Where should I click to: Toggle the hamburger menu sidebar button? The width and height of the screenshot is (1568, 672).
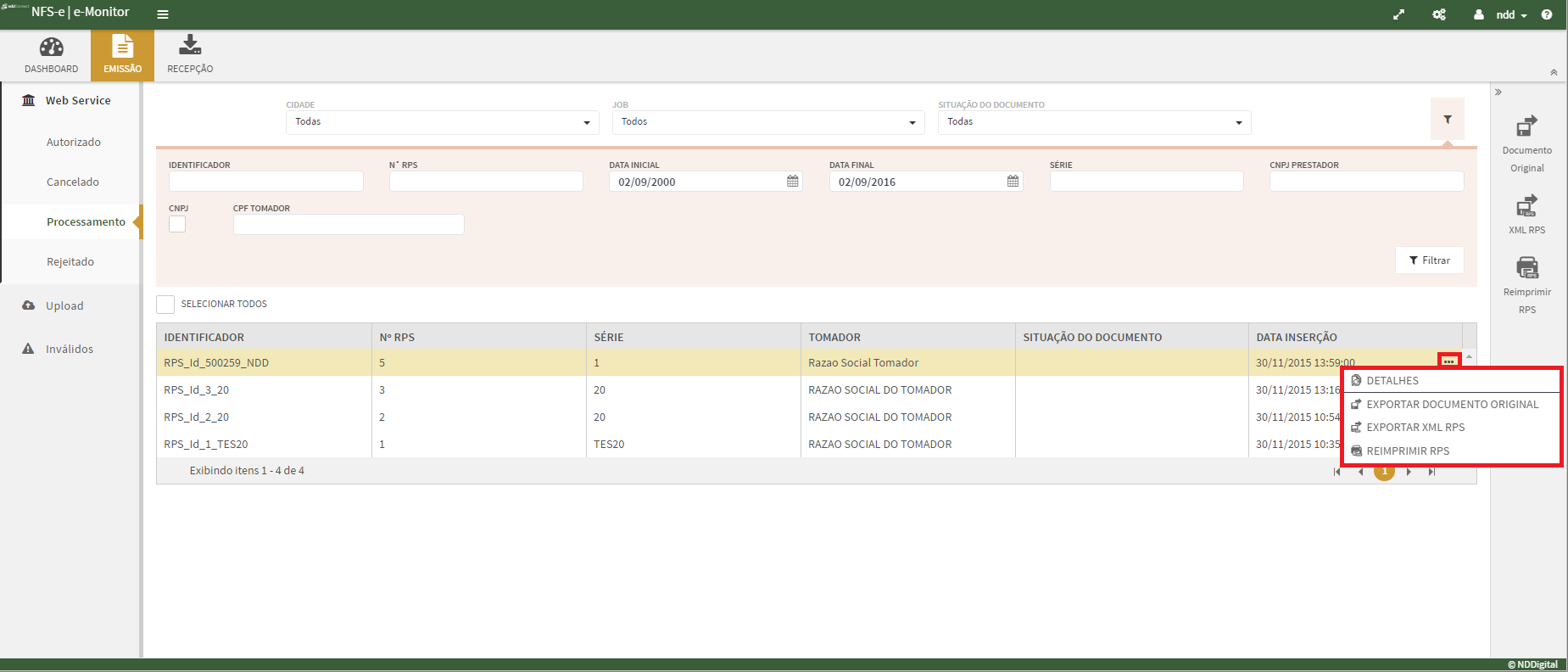tap(163, 14)
